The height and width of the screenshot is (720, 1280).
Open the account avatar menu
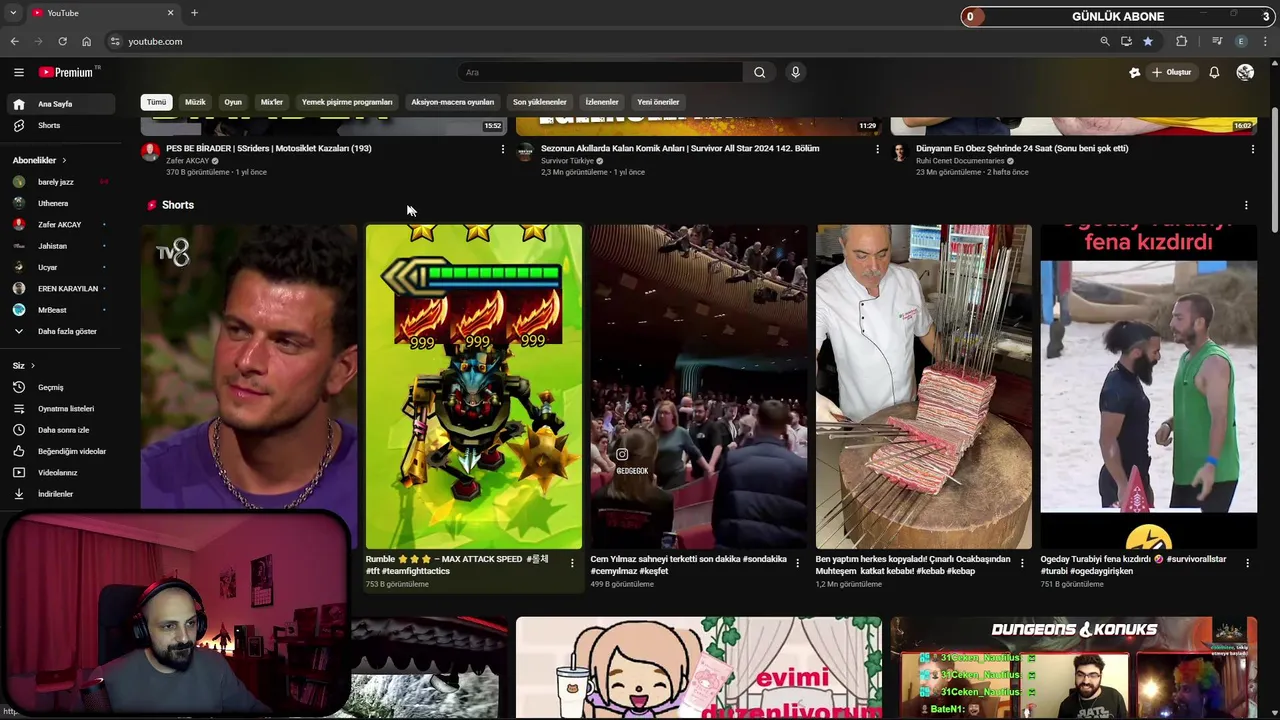tap(1245, 72)
